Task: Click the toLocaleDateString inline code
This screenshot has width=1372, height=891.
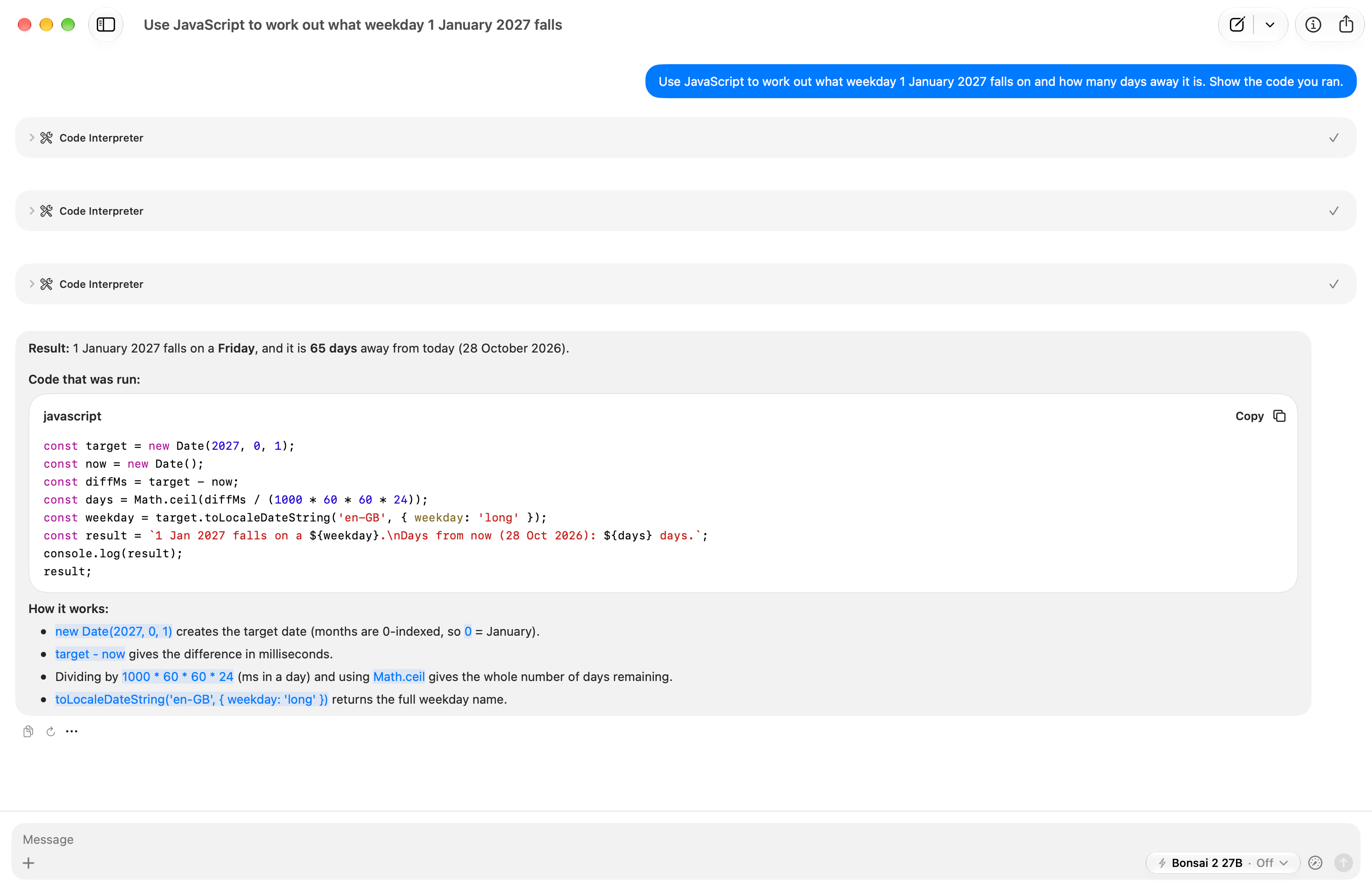Action: coord(191,699)
